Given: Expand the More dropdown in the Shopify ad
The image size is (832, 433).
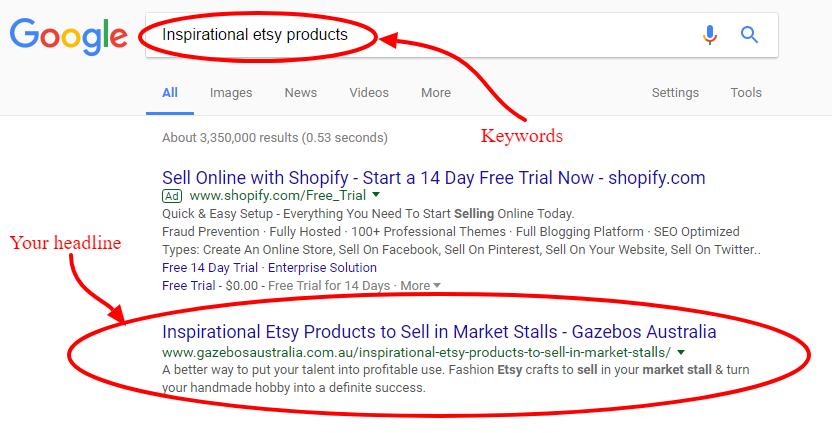Looking at the screenshot, I should tap(420, 285).
